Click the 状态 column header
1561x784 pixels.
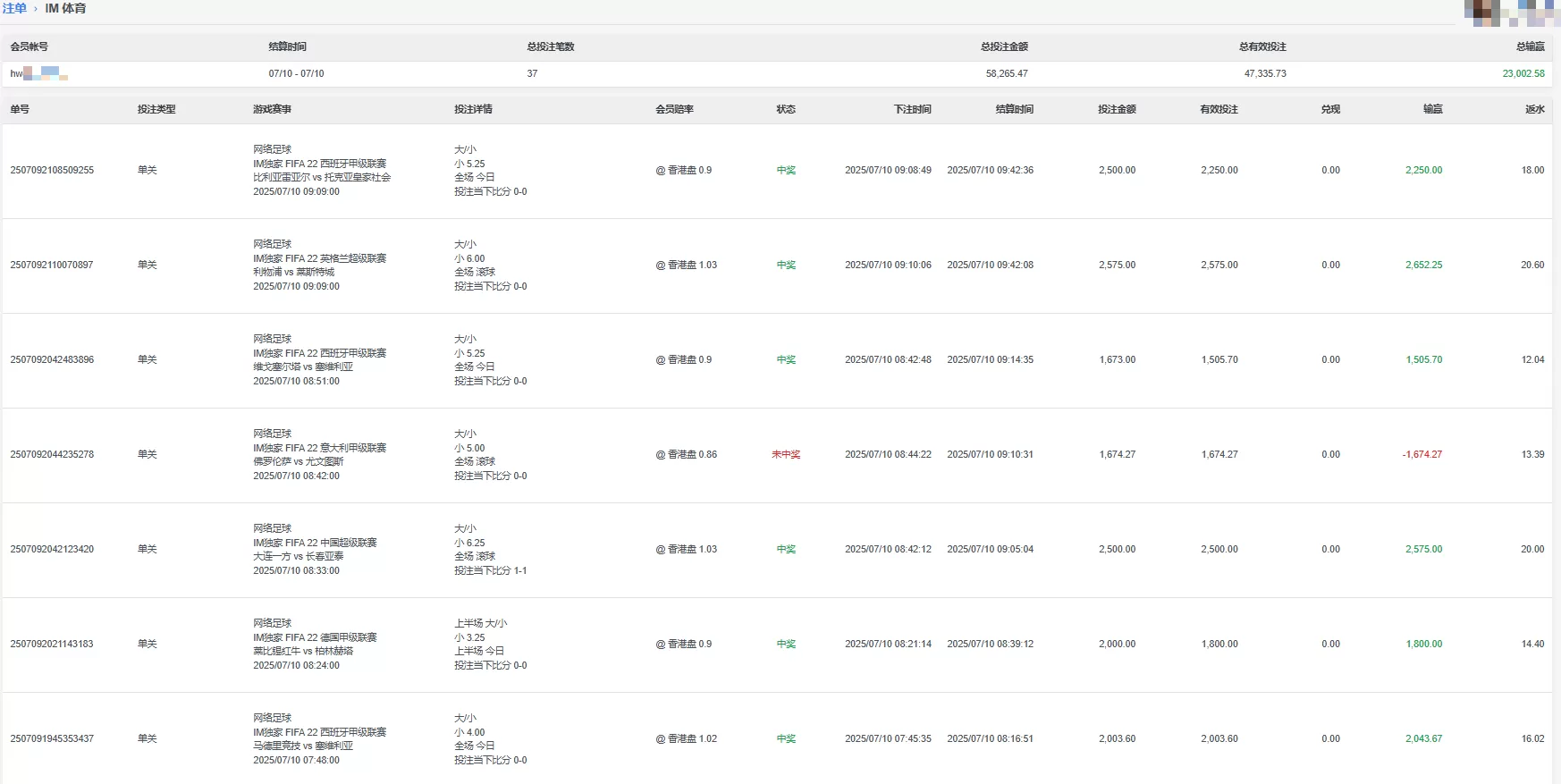[786, 109]
